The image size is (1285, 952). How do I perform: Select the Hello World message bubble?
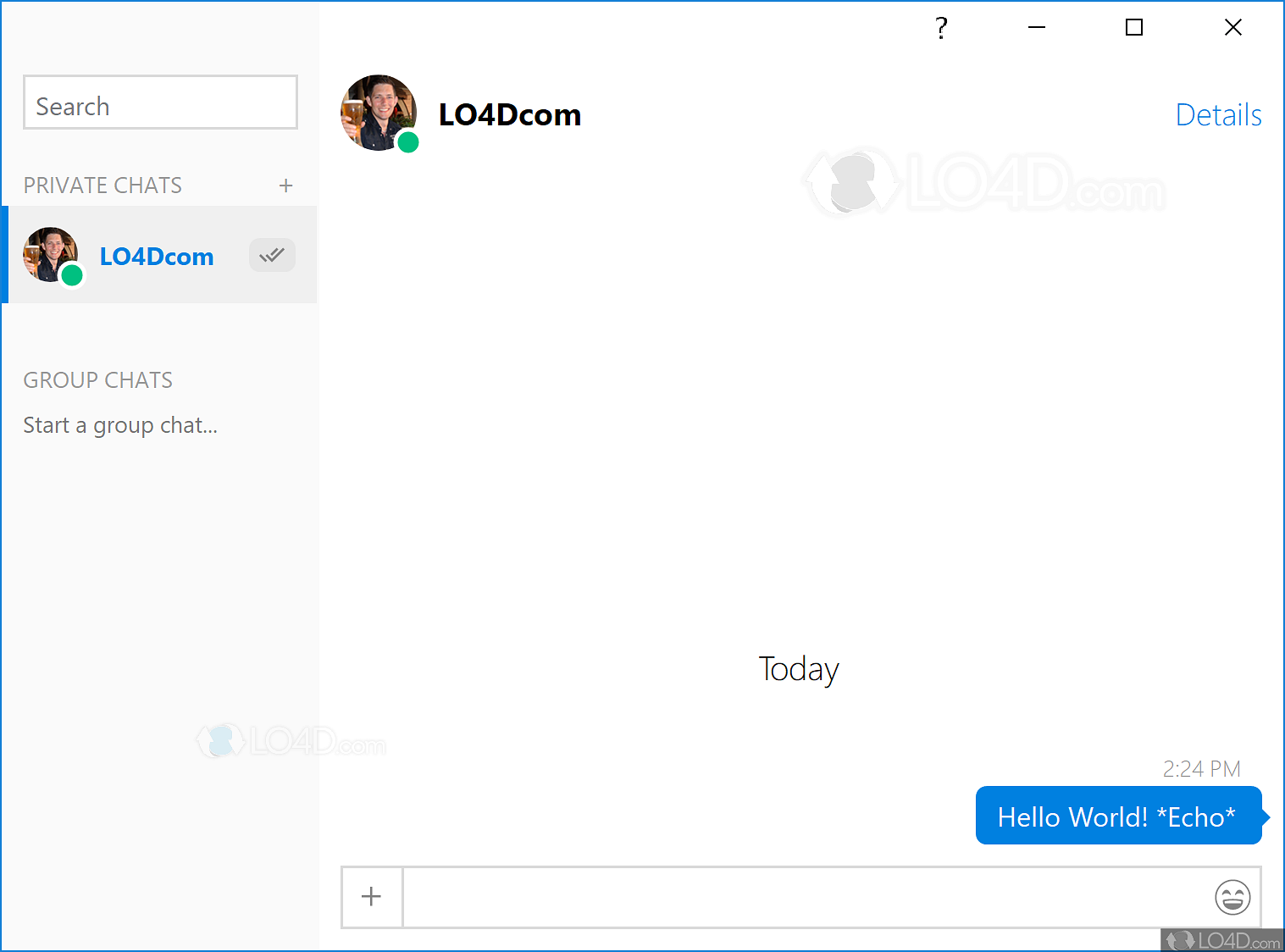click(x=1116, y=816)
